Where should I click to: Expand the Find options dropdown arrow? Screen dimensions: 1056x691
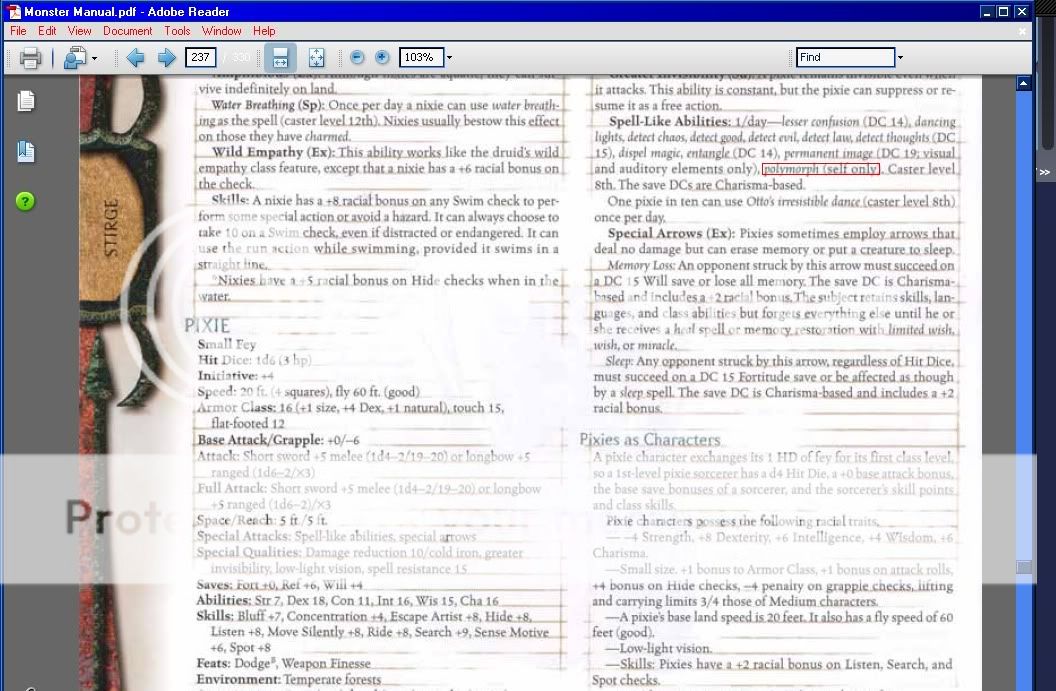tap(900, 58)
